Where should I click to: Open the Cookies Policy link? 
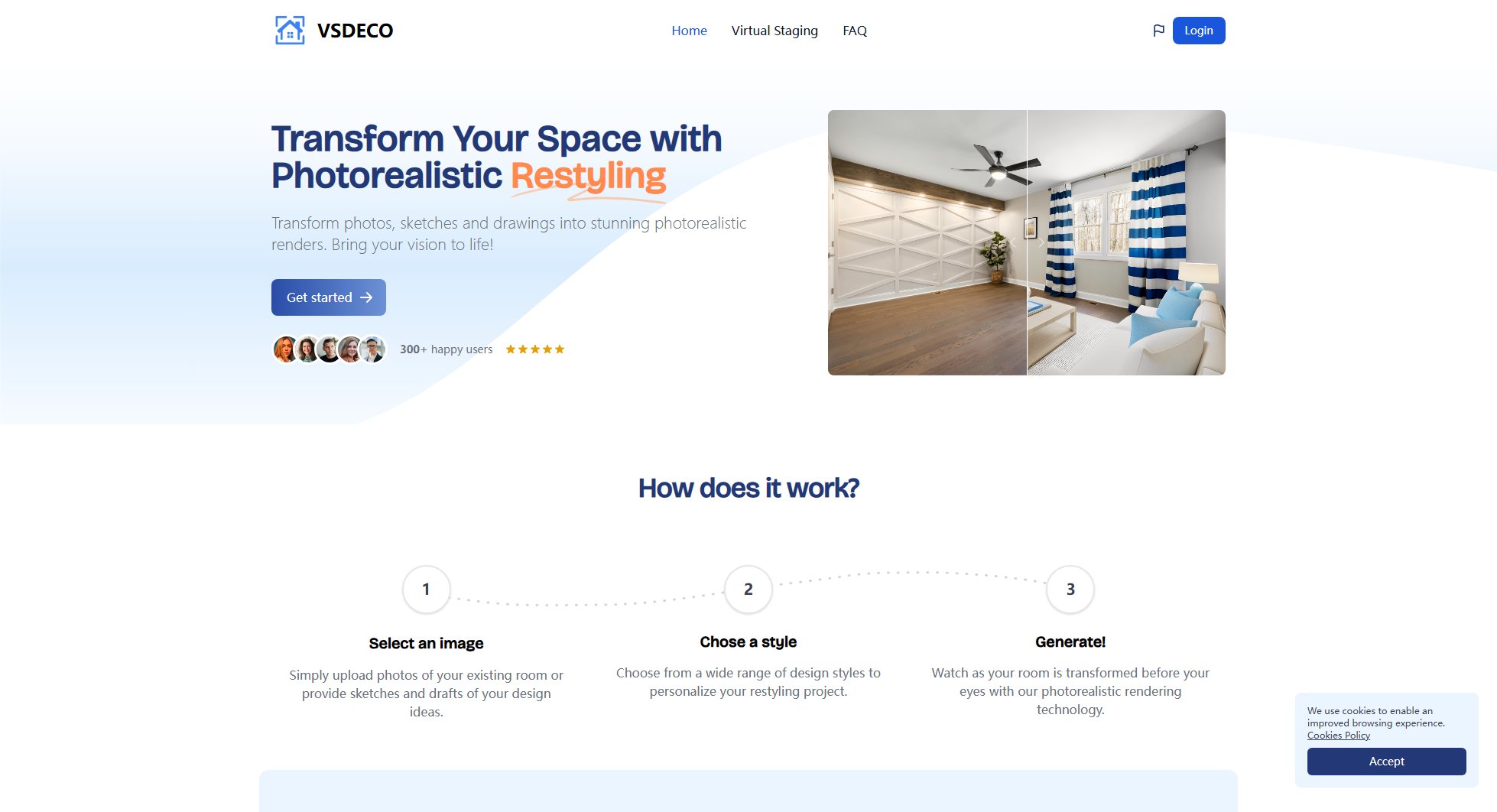(x=1338, y=736)
